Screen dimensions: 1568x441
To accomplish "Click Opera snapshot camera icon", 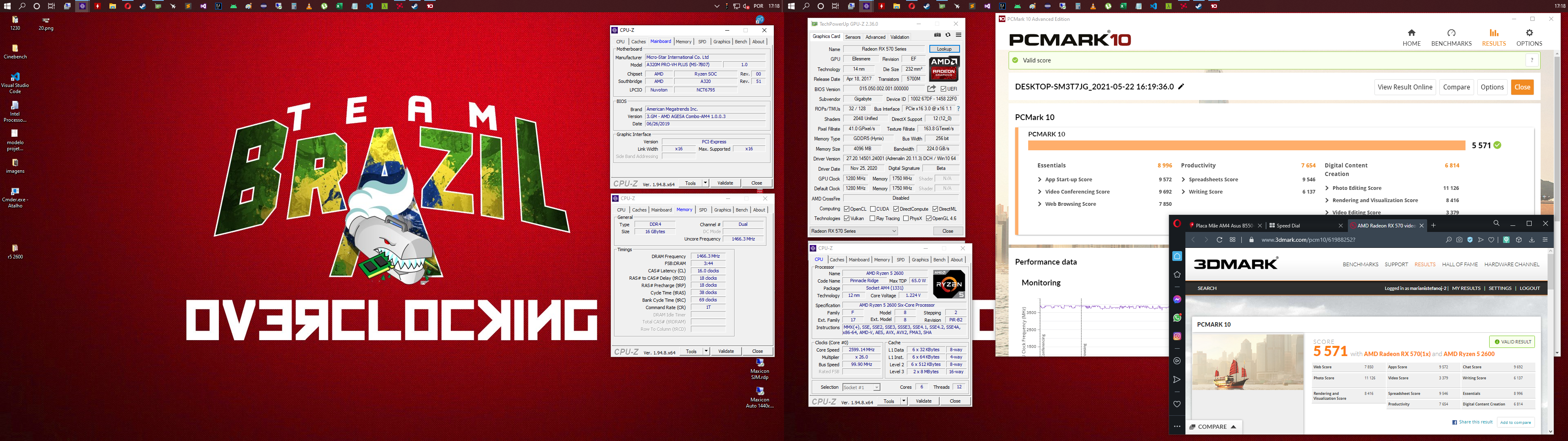I will (x=1459, y=240).
